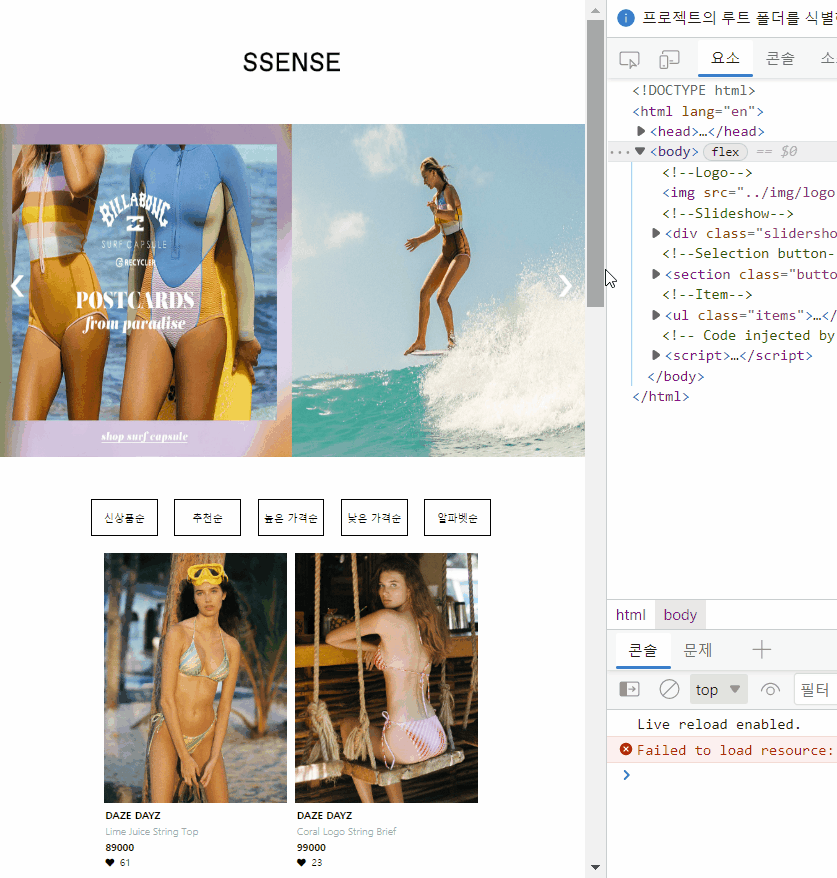Open the 요소 (Elements) tab
Screen dimensions: 837x878
coord(725,58)
